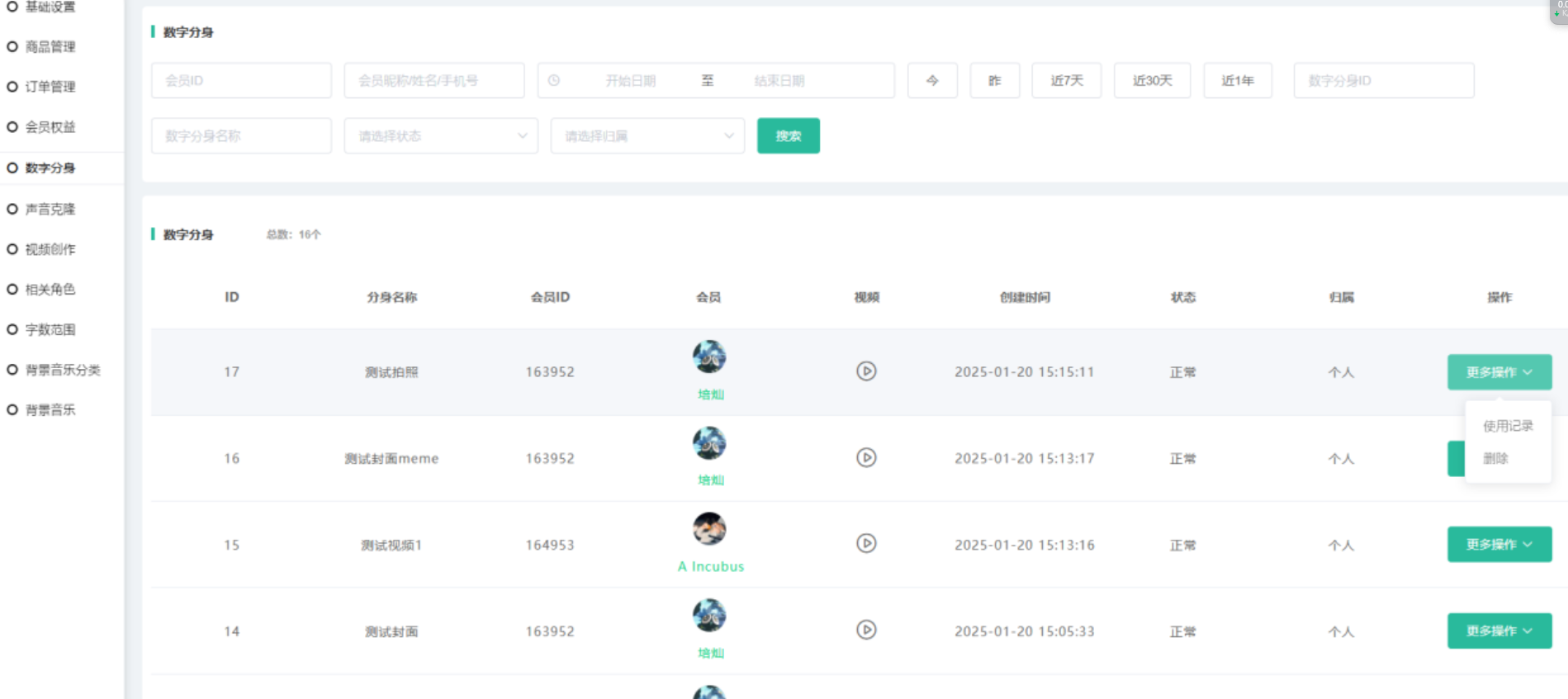
Task: Expand 更多操作 for row ID 14
Action: pyautogui.click(x=1499, y=631)
